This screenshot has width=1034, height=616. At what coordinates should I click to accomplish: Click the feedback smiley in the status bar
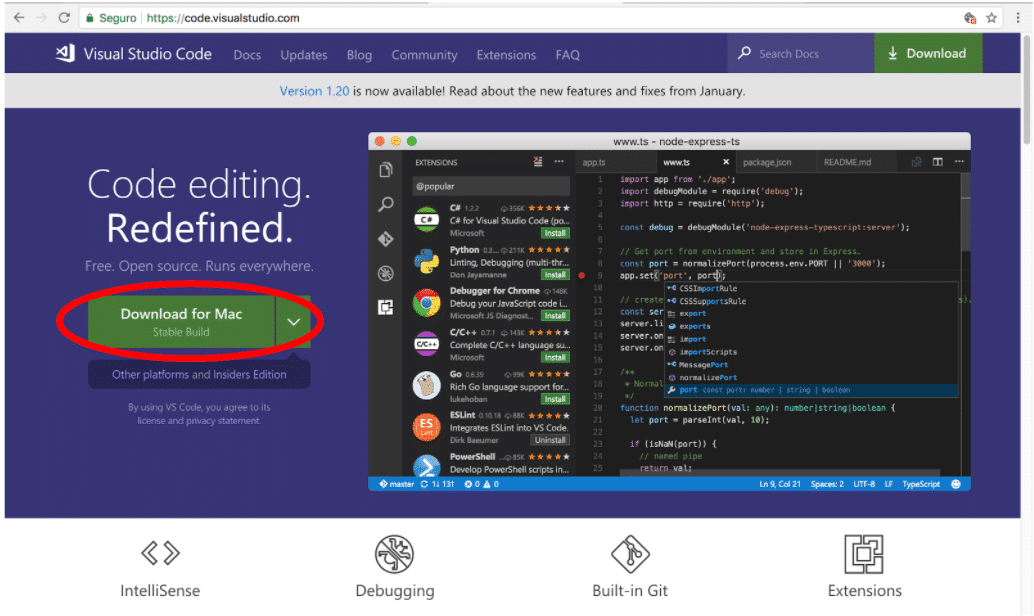pyautogui.click(x=956, y=484)
